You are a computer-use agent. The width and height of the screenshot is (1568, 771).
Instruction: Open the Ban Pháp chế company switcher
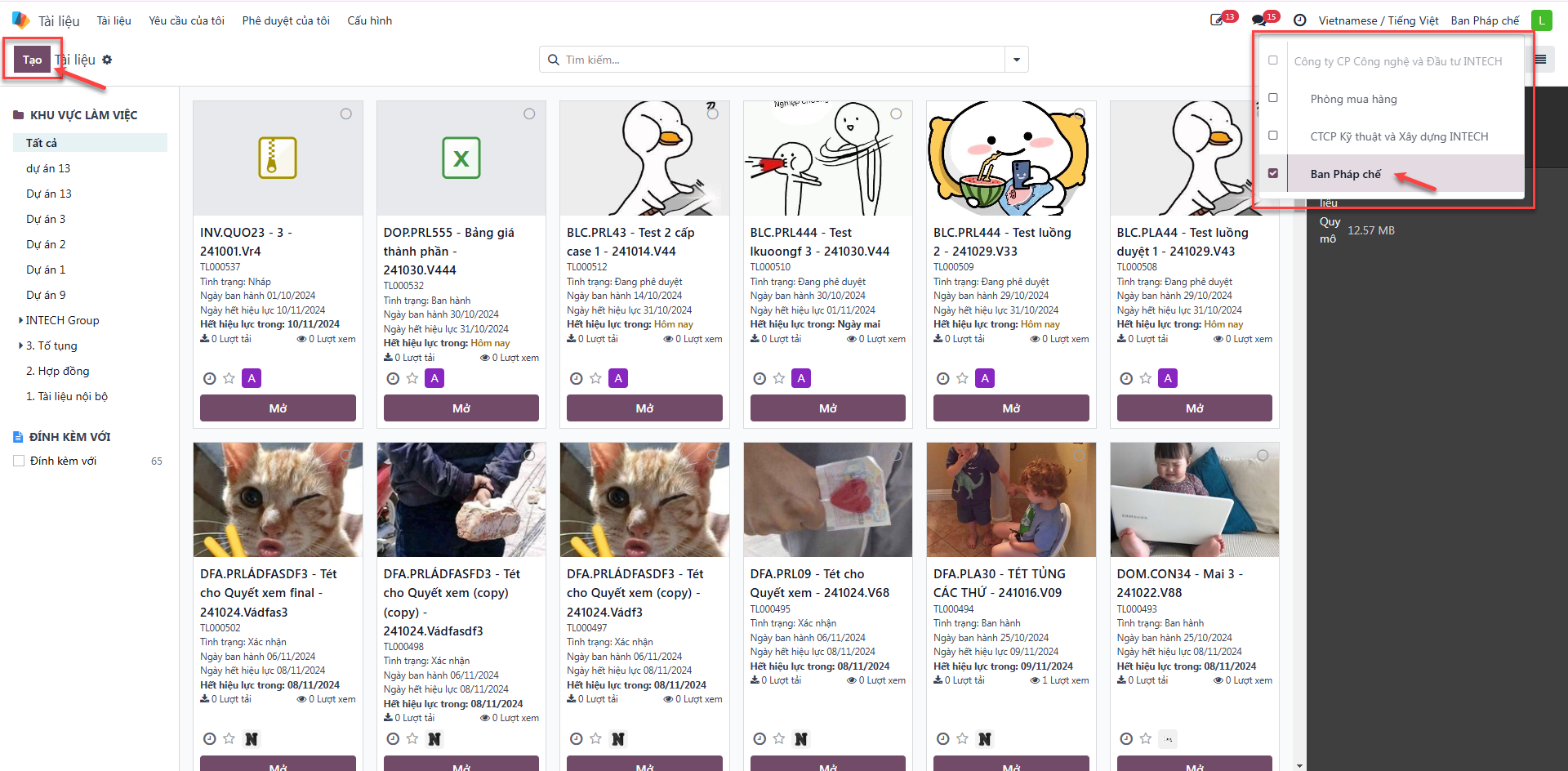click(1485, 20)
